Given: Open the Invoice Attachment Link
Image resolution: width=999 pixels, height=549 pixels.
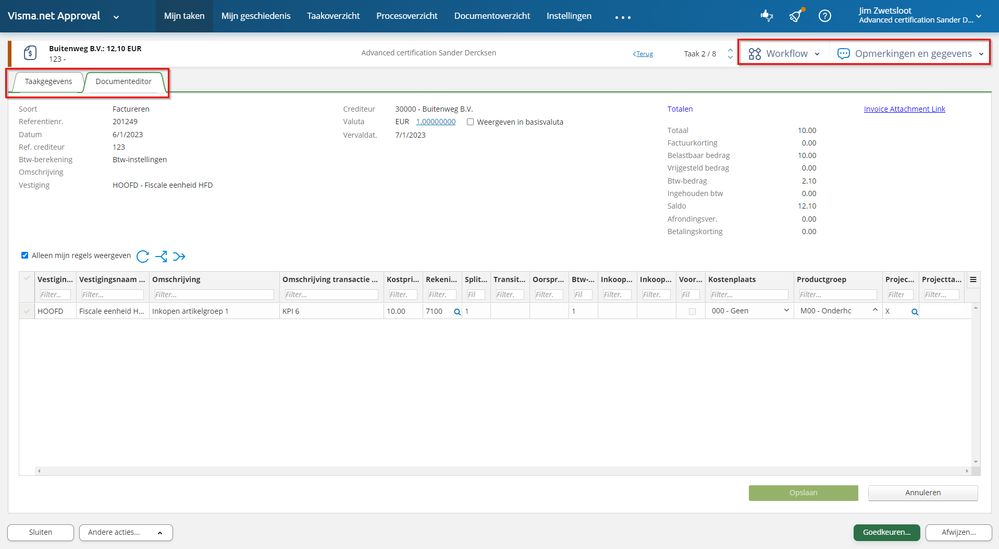Looking at the screenshot, I should (x=904, y=109).
